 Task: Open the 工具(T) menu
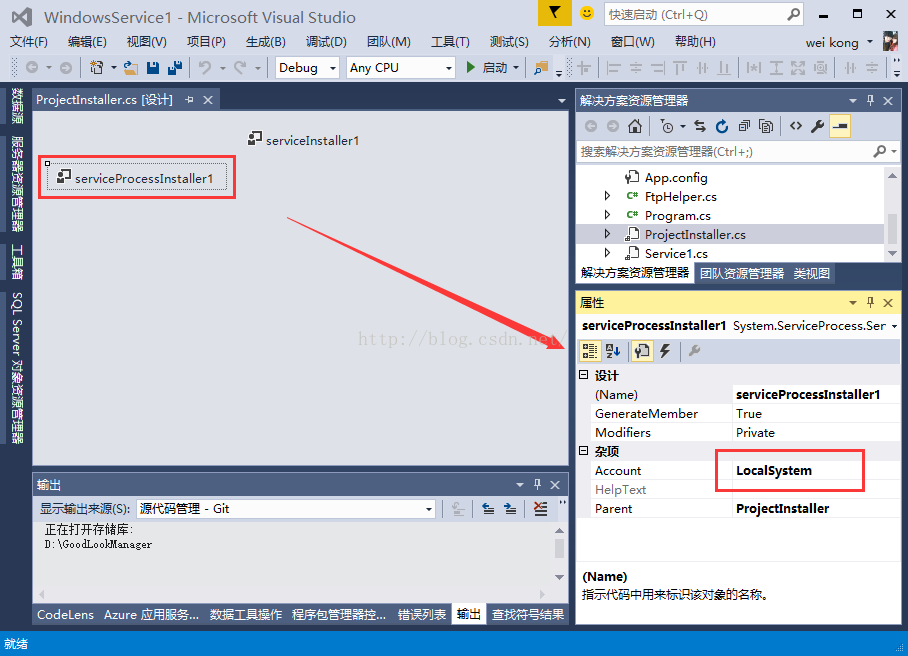point(450,42)
